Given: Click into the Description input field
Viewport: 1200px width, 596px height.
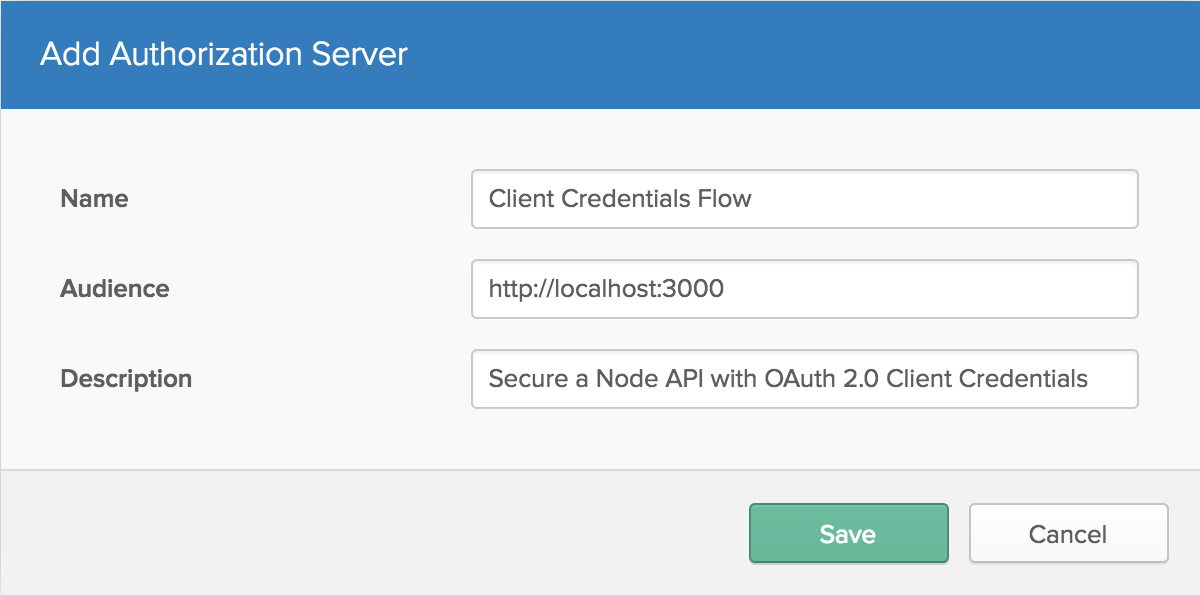Looking at the screenshot, I should [804, 379].
